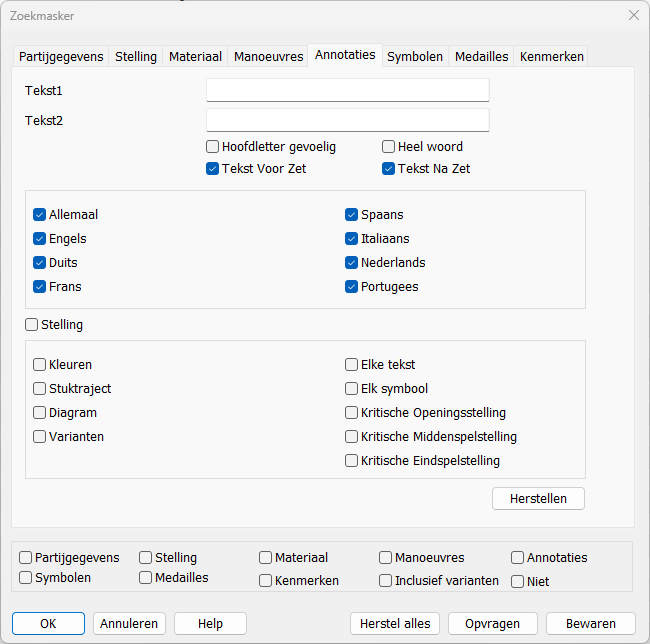Screen dimensions: 650x644
Task: Click the Tekst1 input field
Action: click(x=348, y=90)
